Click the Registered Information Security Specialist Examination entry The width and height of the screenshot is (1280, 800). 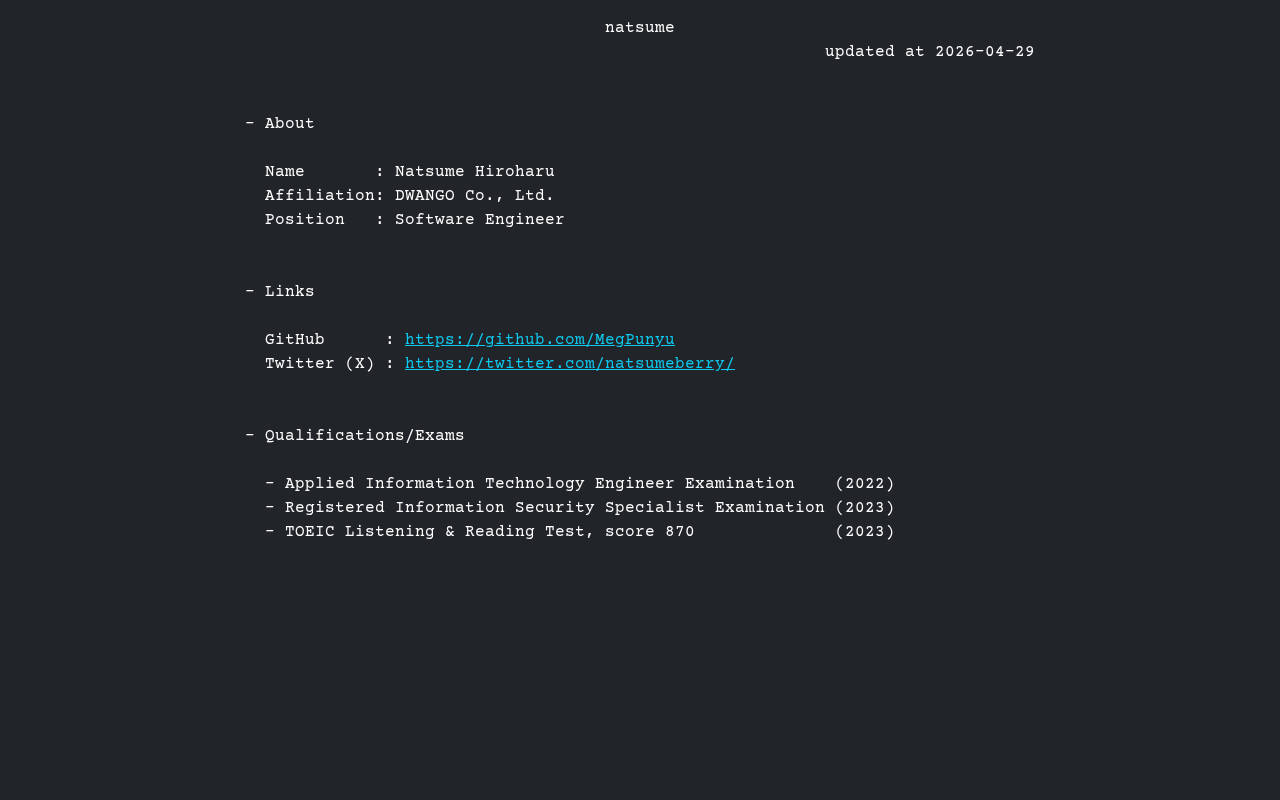[554, 508]
